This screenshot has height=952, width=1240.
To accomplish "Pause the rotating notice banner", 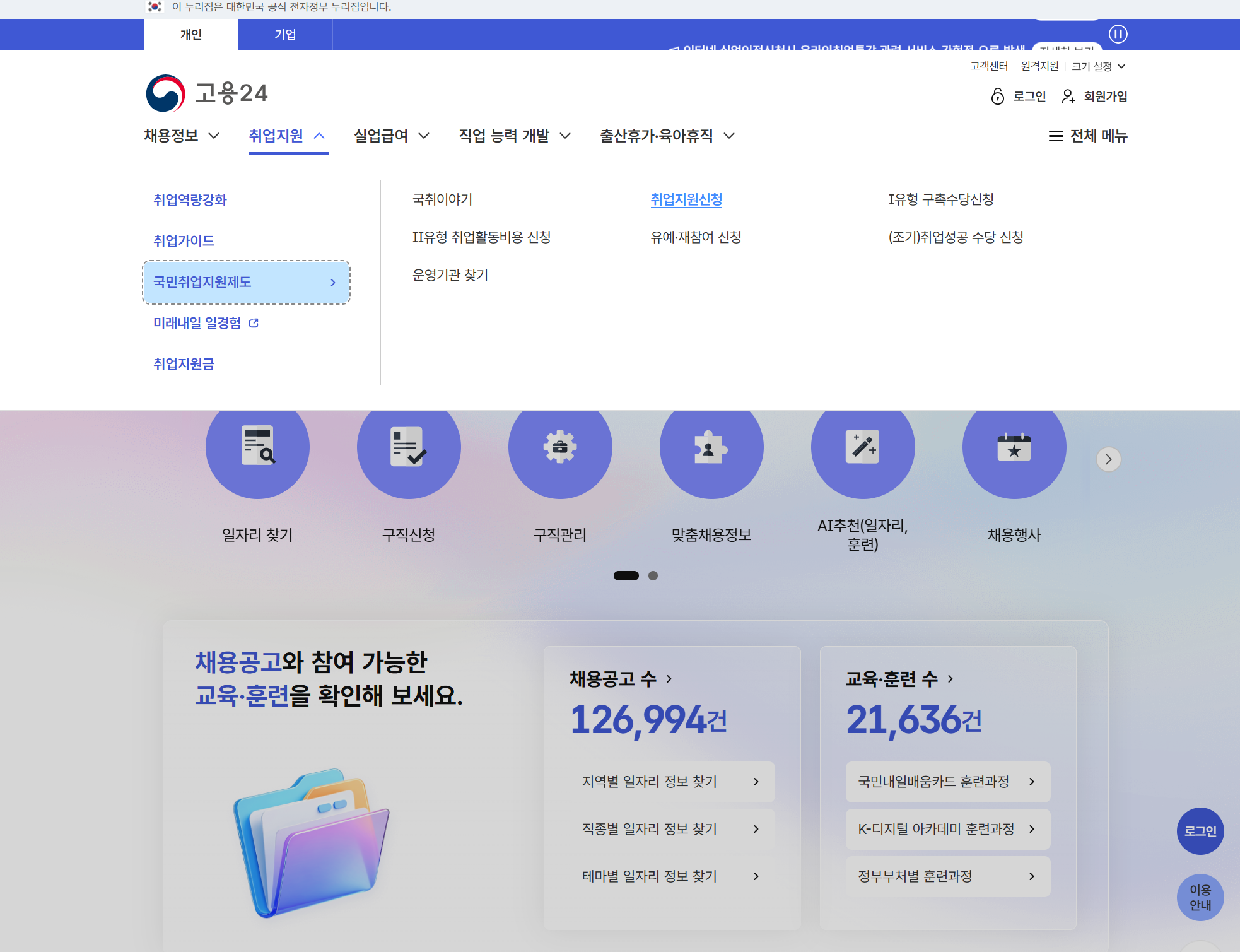I will pos(1120,35).
